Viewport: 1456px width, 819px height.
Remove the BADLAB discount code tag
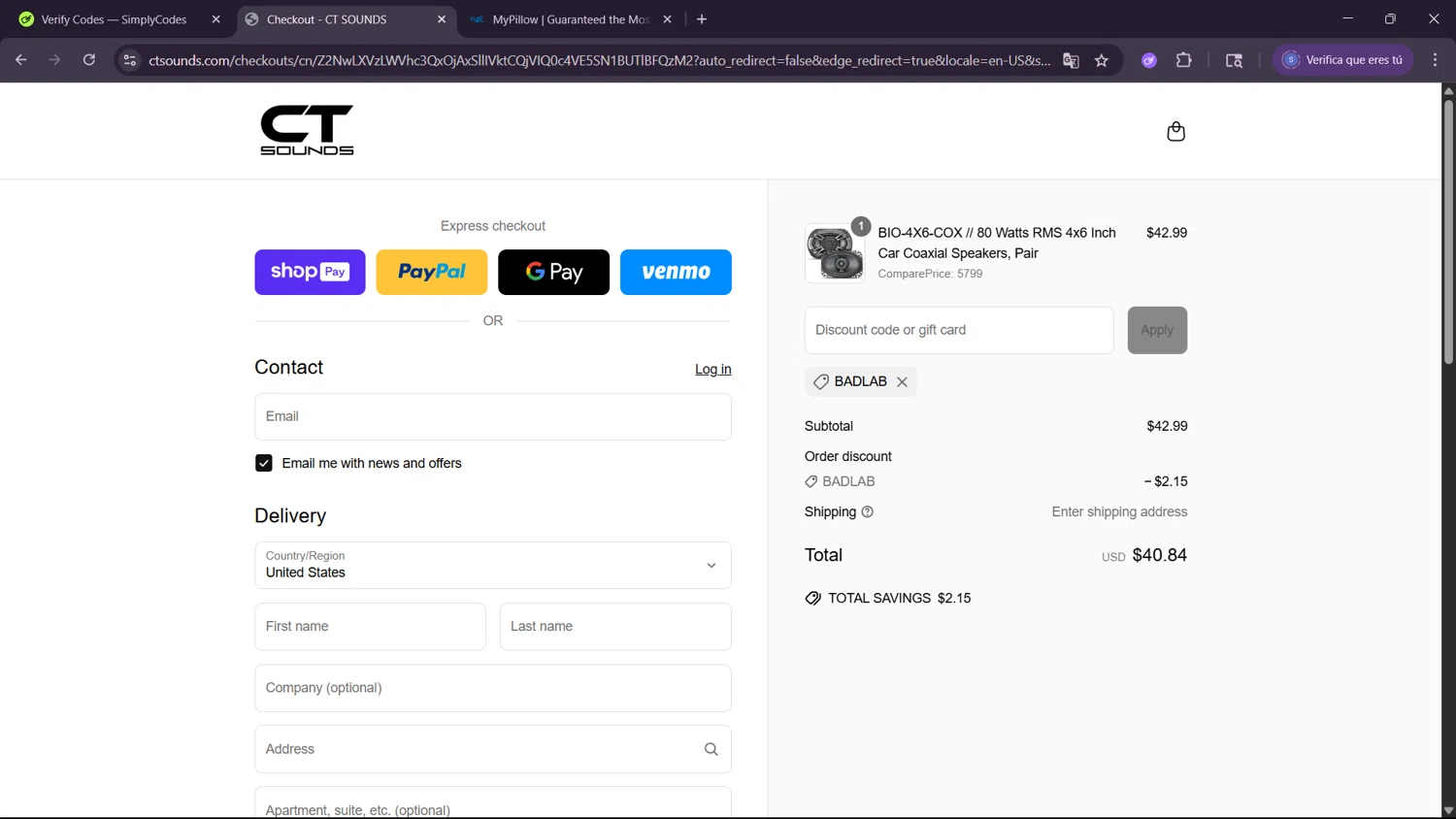click(x=902, y=381)
